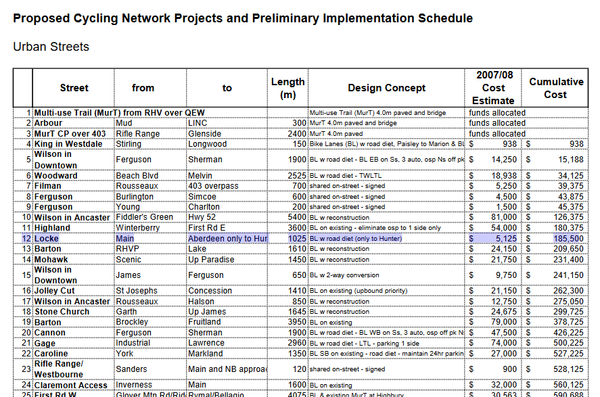Click the King in Westdale cell
The image size is (600, 397).
coord(73,144)
